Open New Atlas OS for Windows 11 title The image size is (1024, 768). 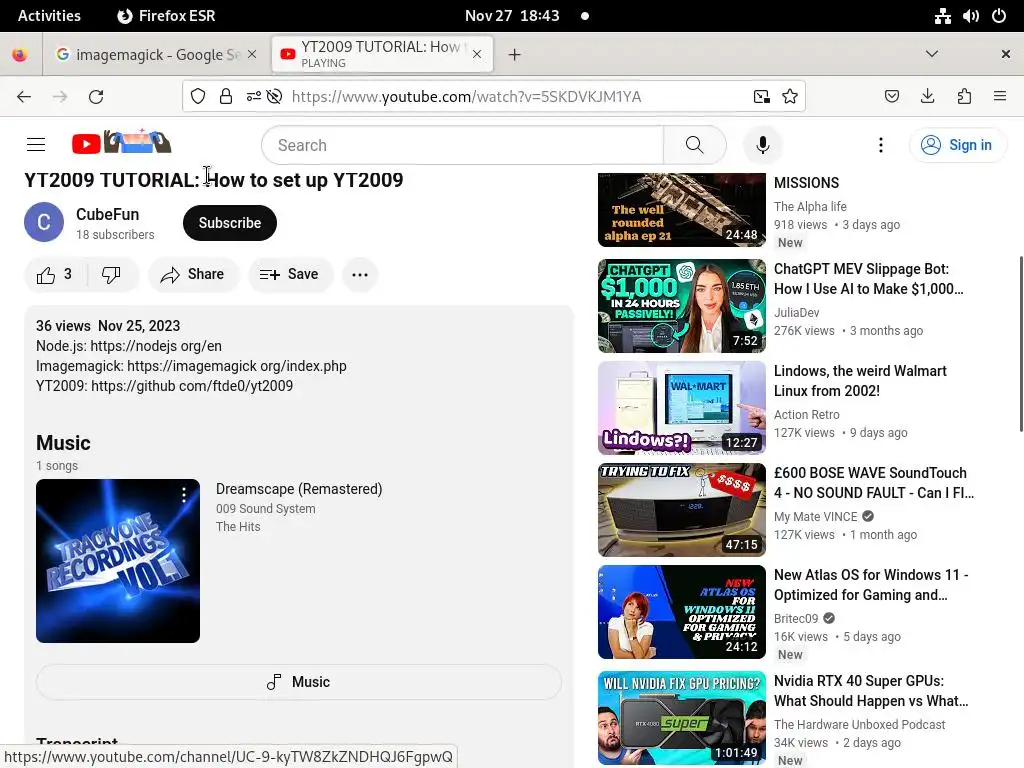point(871,584)
